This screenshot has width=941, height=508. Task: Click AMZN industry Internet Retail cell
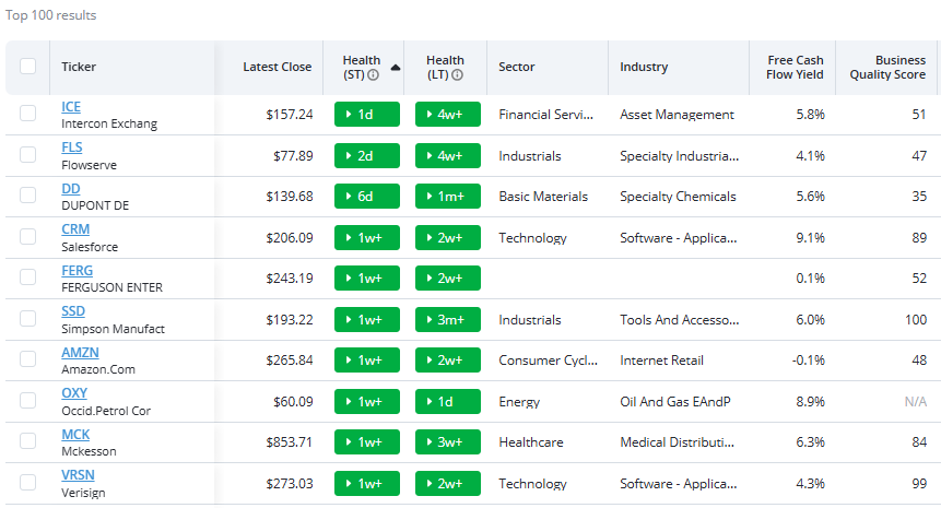[x=662, y=360]
